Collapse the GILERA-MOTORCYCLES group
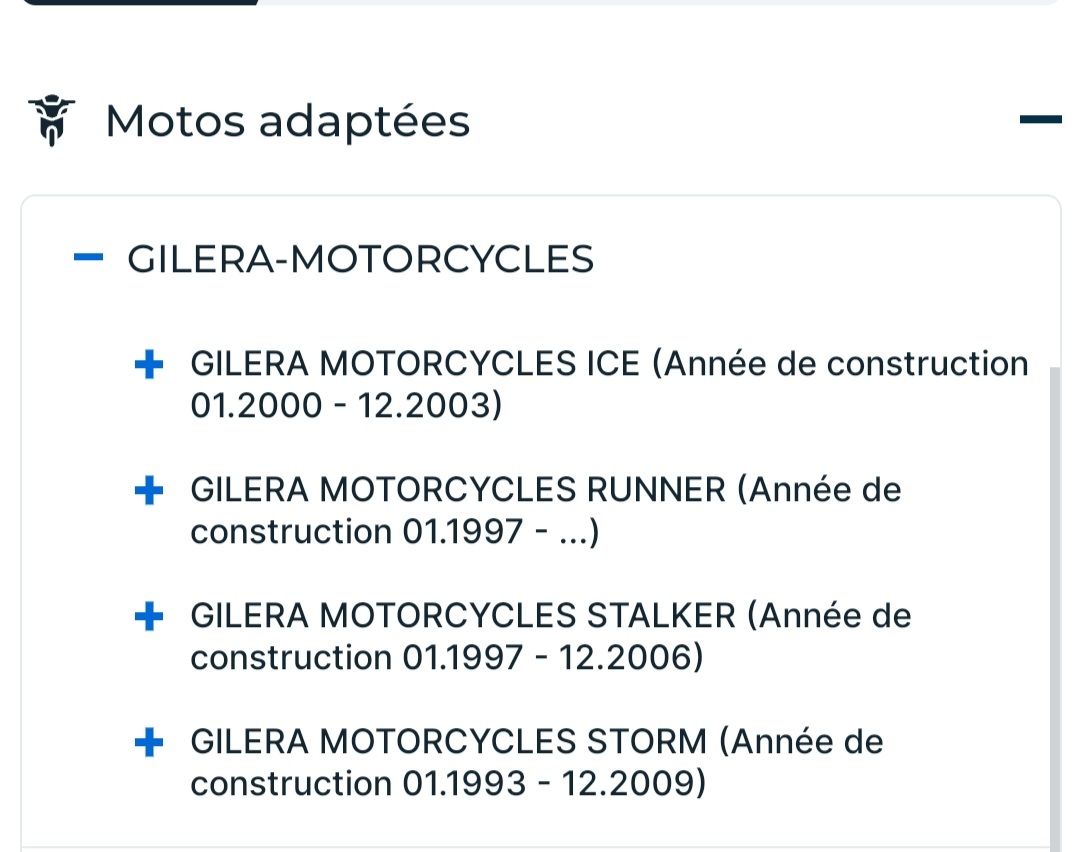Viewport: 1080px width, 852px height. pos(89,258)
